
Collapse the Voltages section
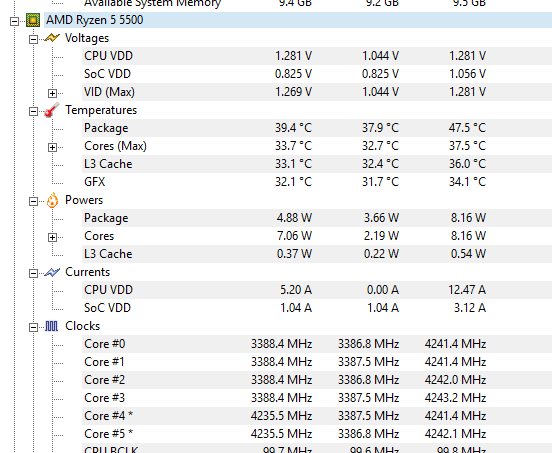[x=33, y=39]
